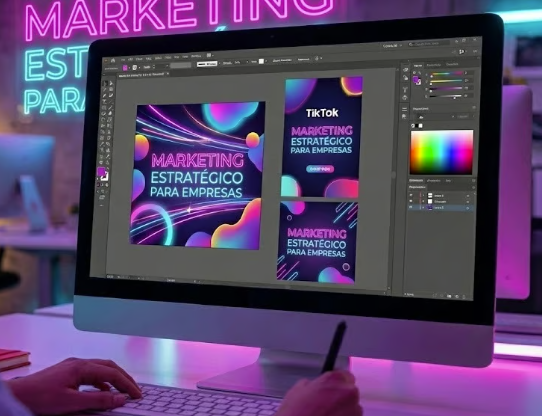Image resolution: width=542 pixels, height=416 pixels.
Task: Click the Change Screen Mode icon in the tools panel
Action: click(102, 197)
